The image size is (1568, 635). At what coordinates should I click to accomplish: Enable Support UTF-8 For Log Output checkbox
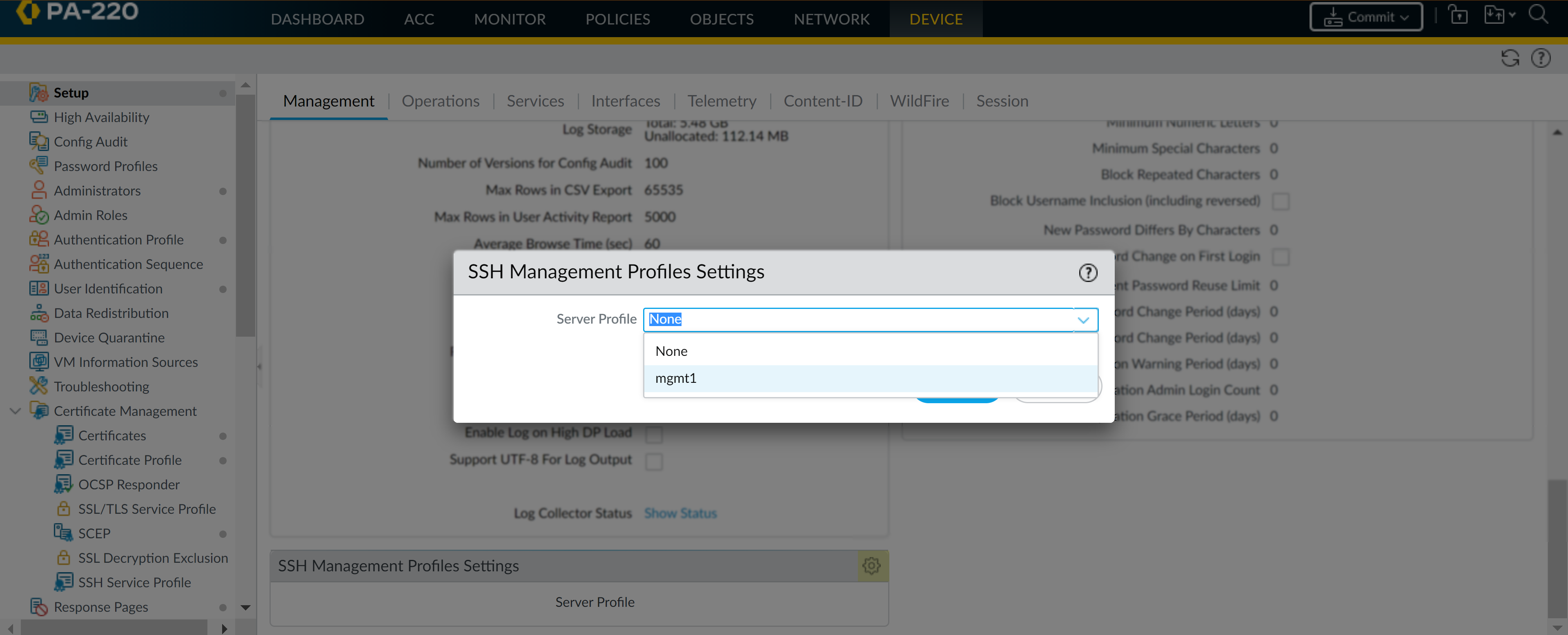pyautogui.click(x=654, y=461)
